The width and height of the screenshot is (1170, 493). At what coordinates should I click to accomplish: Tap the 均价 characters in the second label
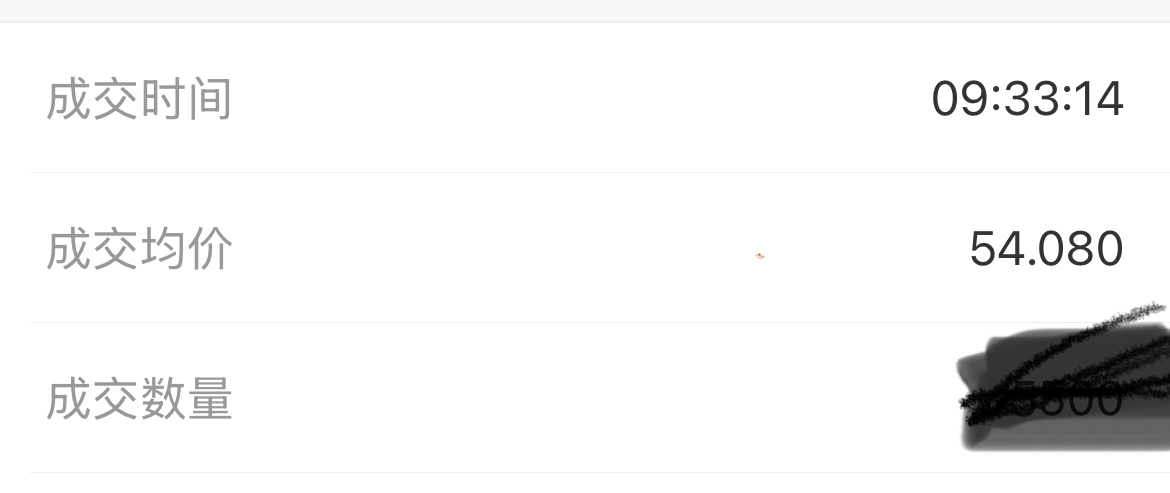tap(186, 249)
